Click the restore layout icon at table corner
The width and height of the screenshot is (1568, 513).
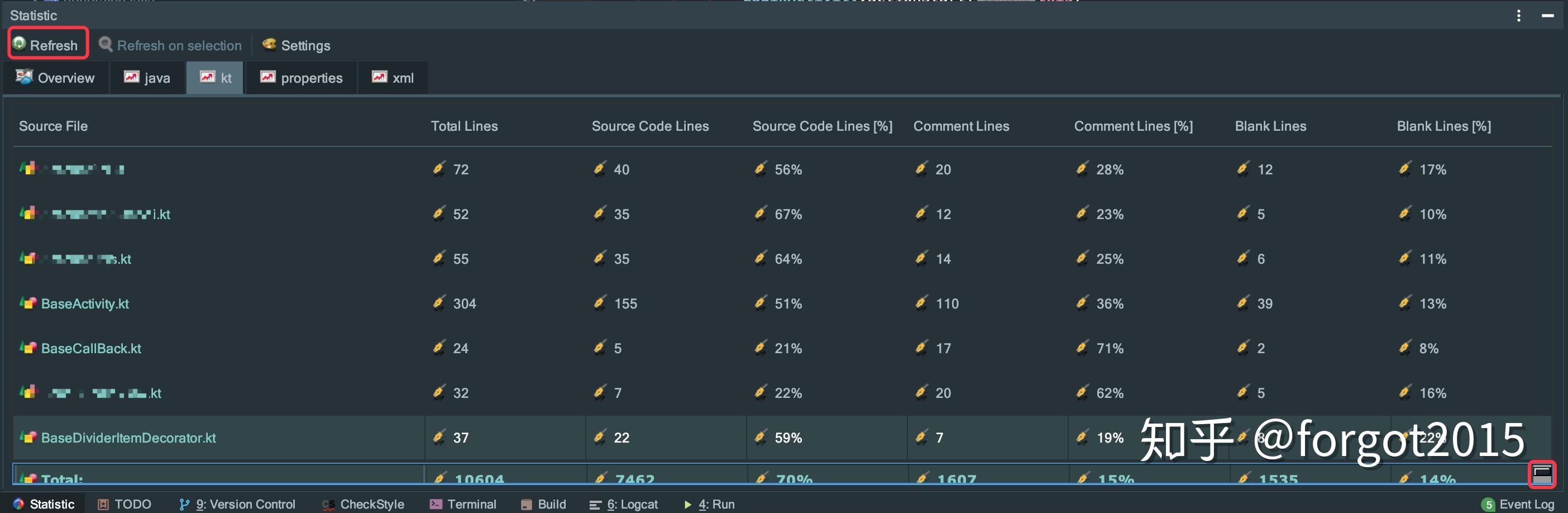coord(1542,474)
